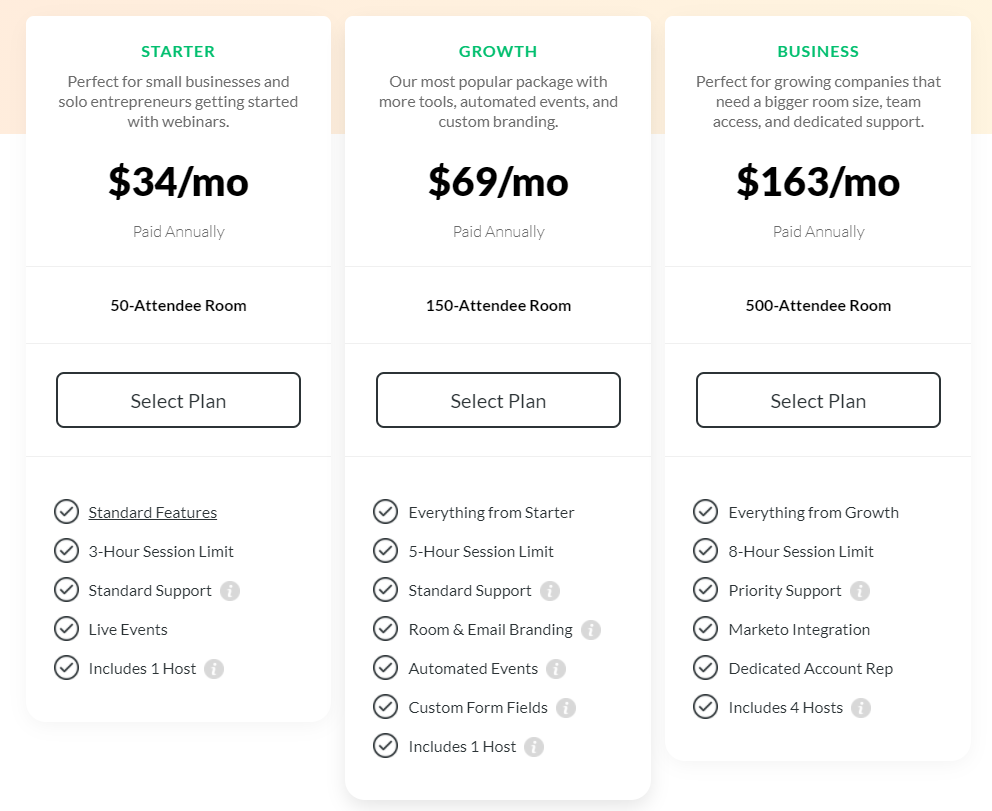The image size is (992, 811).
Task: Click the $163/mo Business price
Action: point(818,182)
